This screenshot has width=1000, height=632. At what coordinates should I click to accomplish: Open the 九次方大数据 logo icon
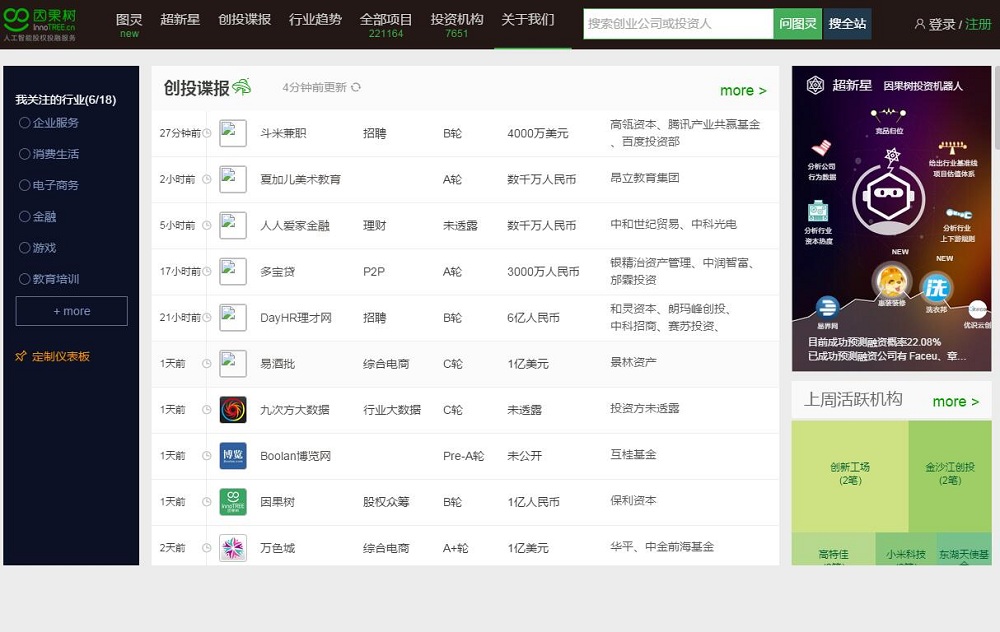[233, 409]
